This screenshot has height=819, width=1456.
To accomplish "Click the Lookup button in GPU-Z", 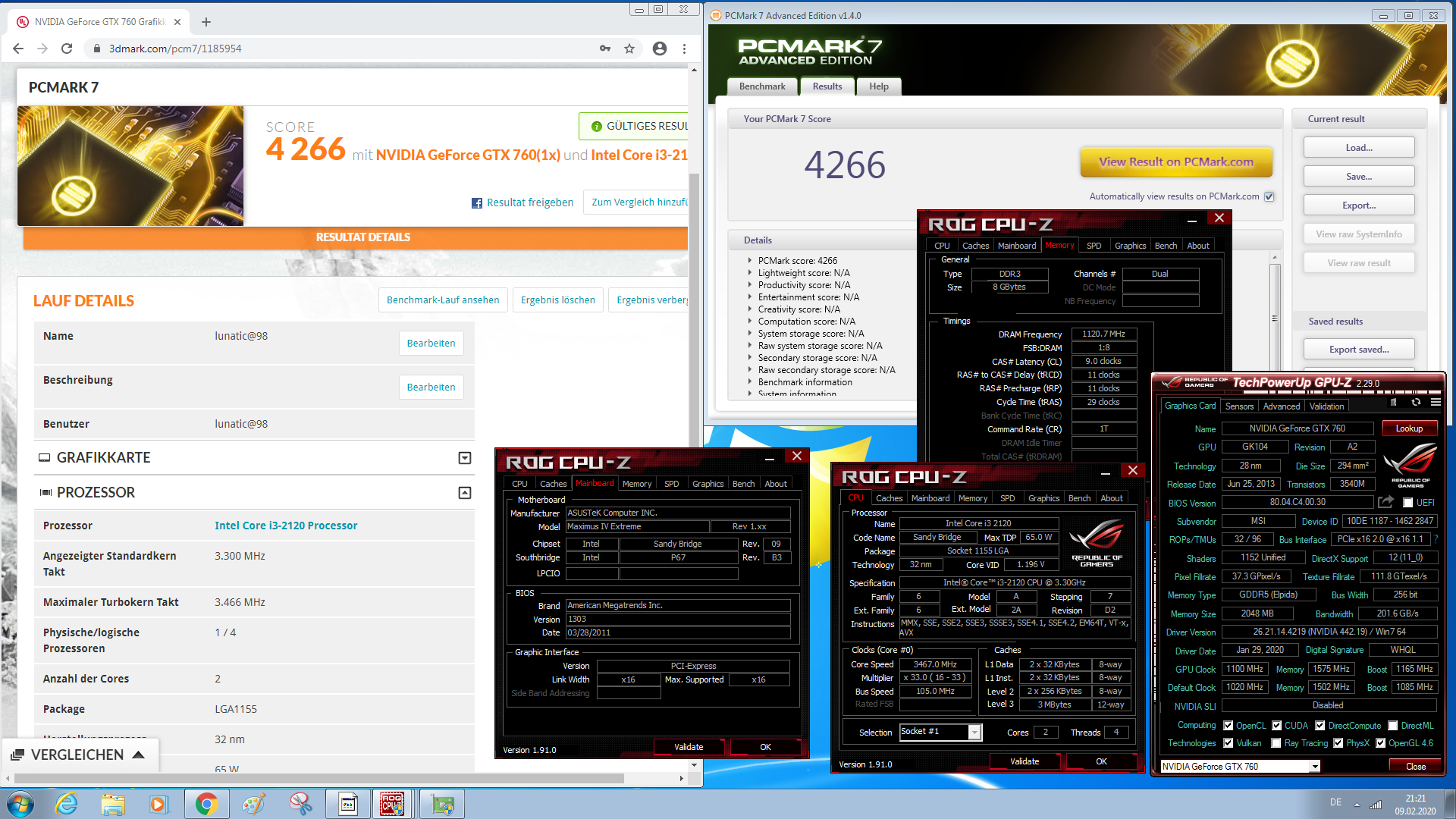I will [x=1409, y=428].
